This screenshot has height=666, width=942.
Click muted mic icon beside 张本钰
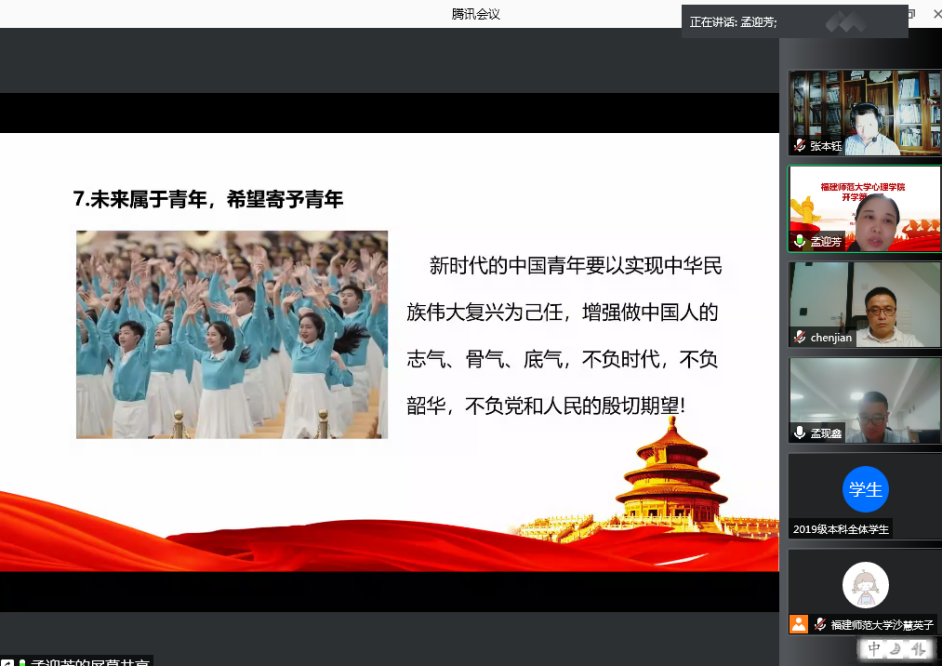pos(799,145)
